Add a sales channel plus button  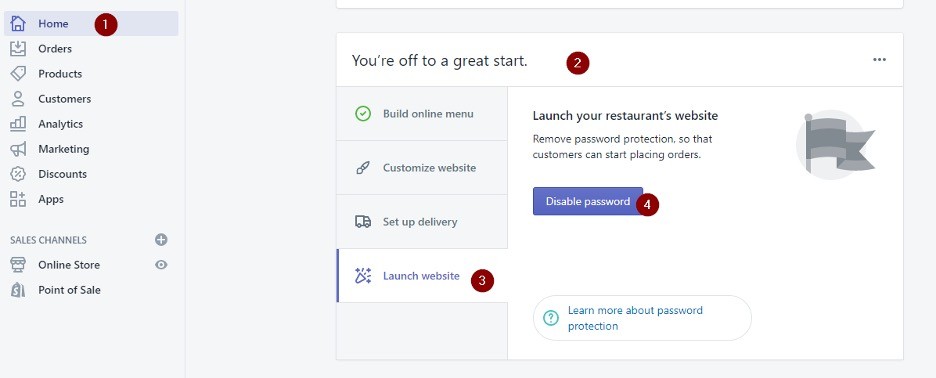(161, 239)
